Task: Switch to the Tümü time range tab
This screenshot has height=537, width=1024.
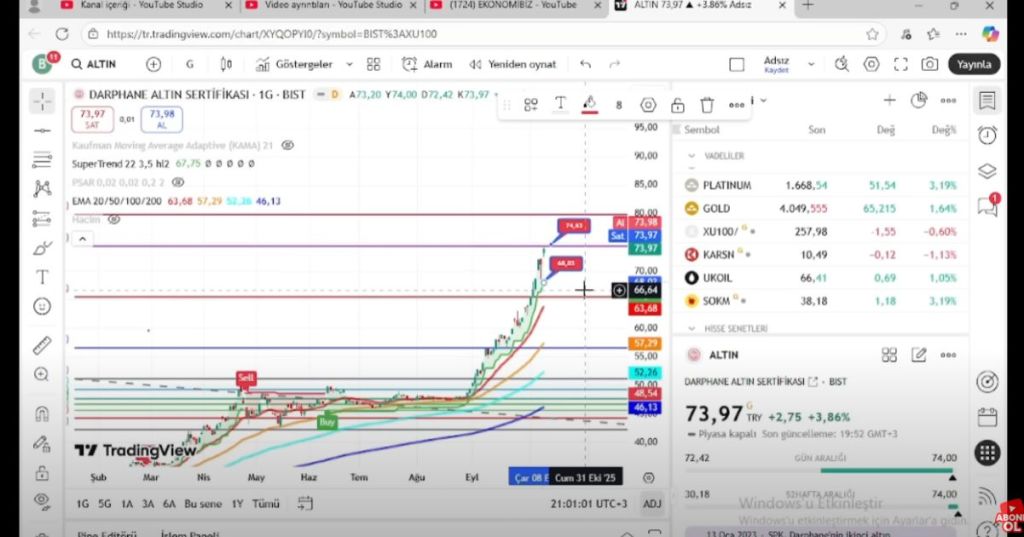Action: click(266, 504)
